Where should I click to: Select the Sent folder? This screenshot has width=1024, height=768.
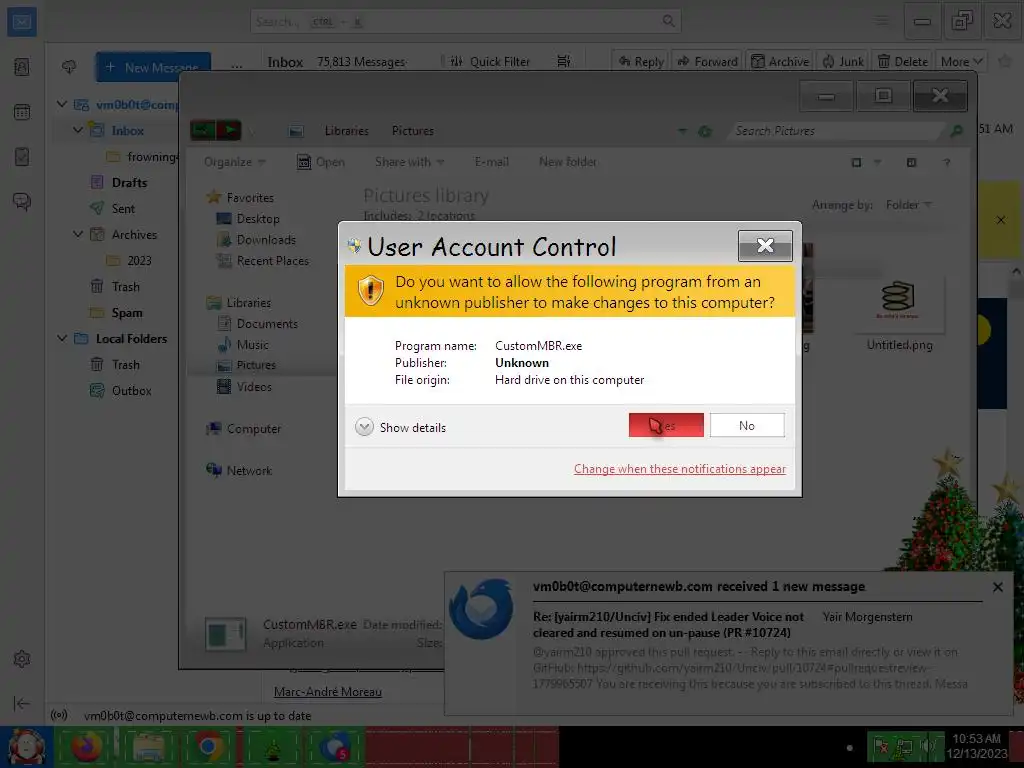pyautogui.click(x=123, y=208)
